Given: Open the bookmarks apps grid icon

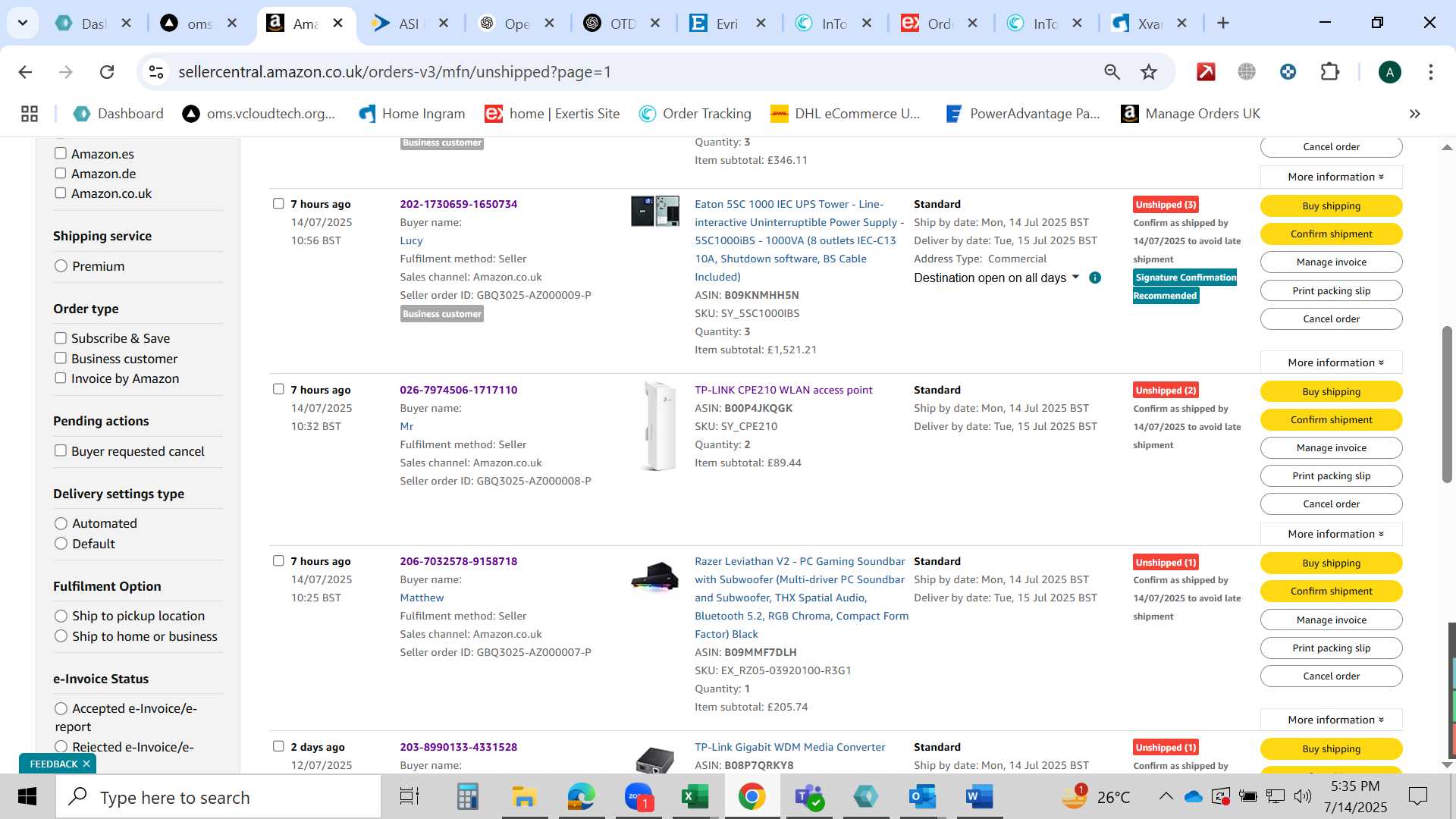Looking at the screenshot, I should click(x=30, y=114).
